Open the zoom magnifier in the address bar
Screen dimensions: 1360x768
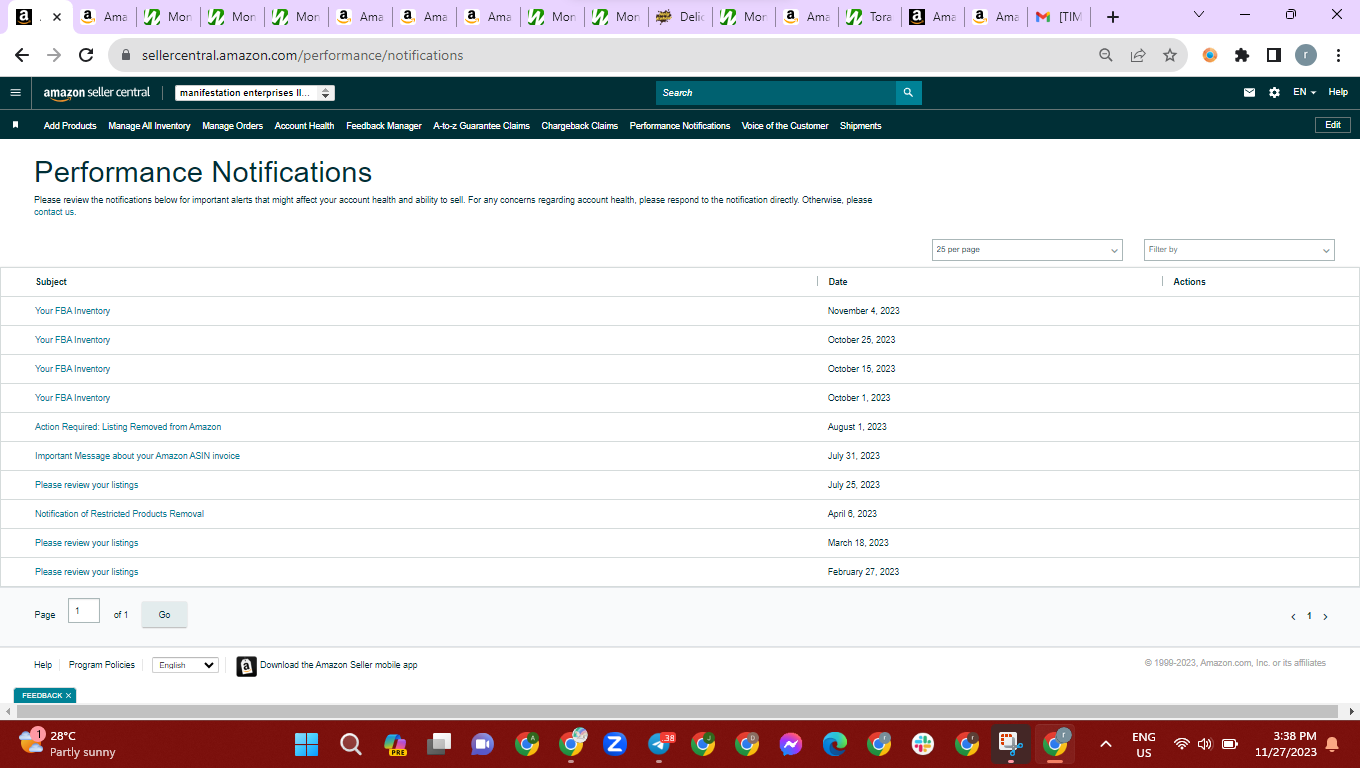click(x=1106, y=56)
